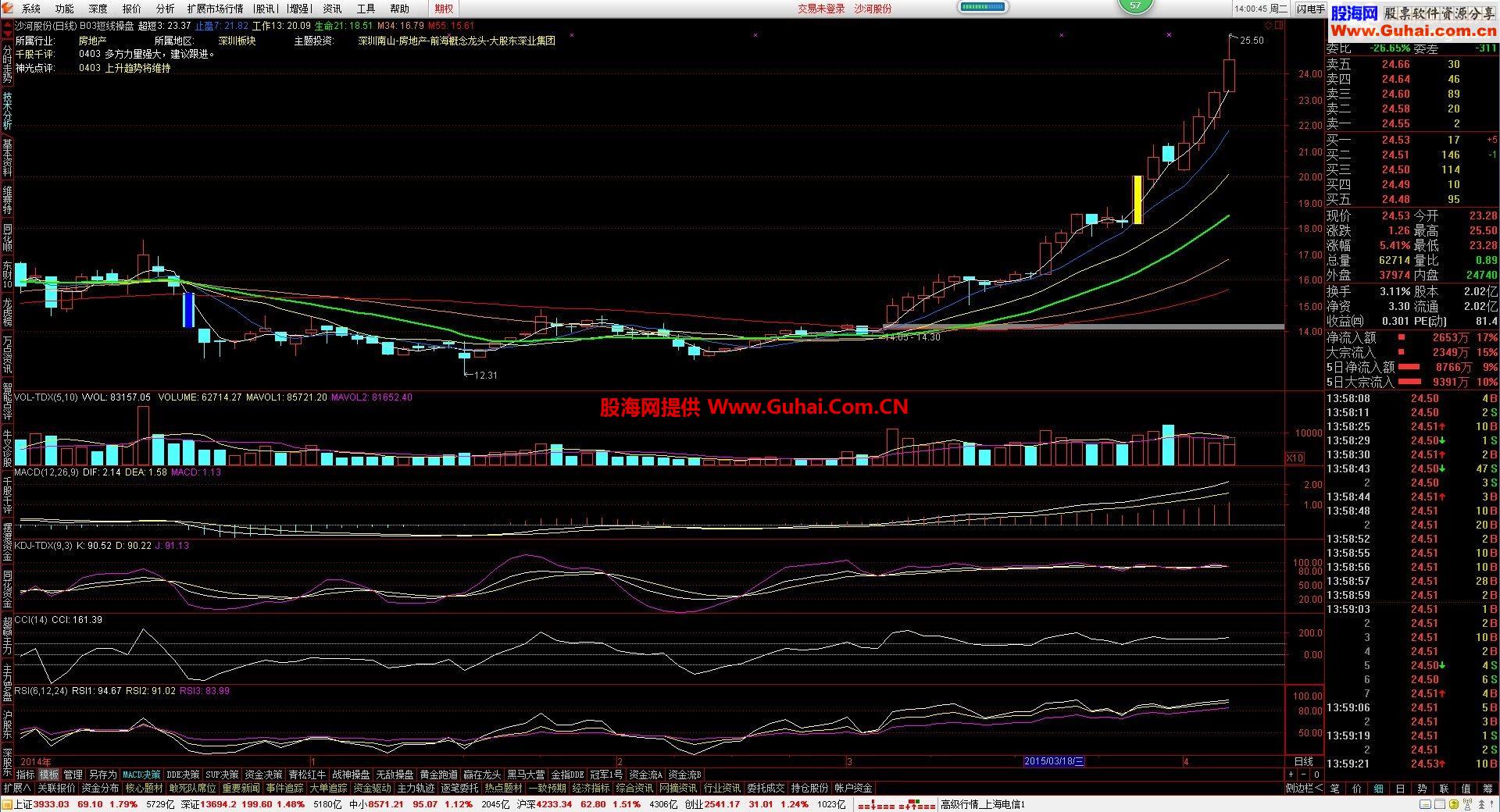Select 技术分析 in left sidebar
The width and height of the screenshot is (1500, 812).
click(7, 111)
